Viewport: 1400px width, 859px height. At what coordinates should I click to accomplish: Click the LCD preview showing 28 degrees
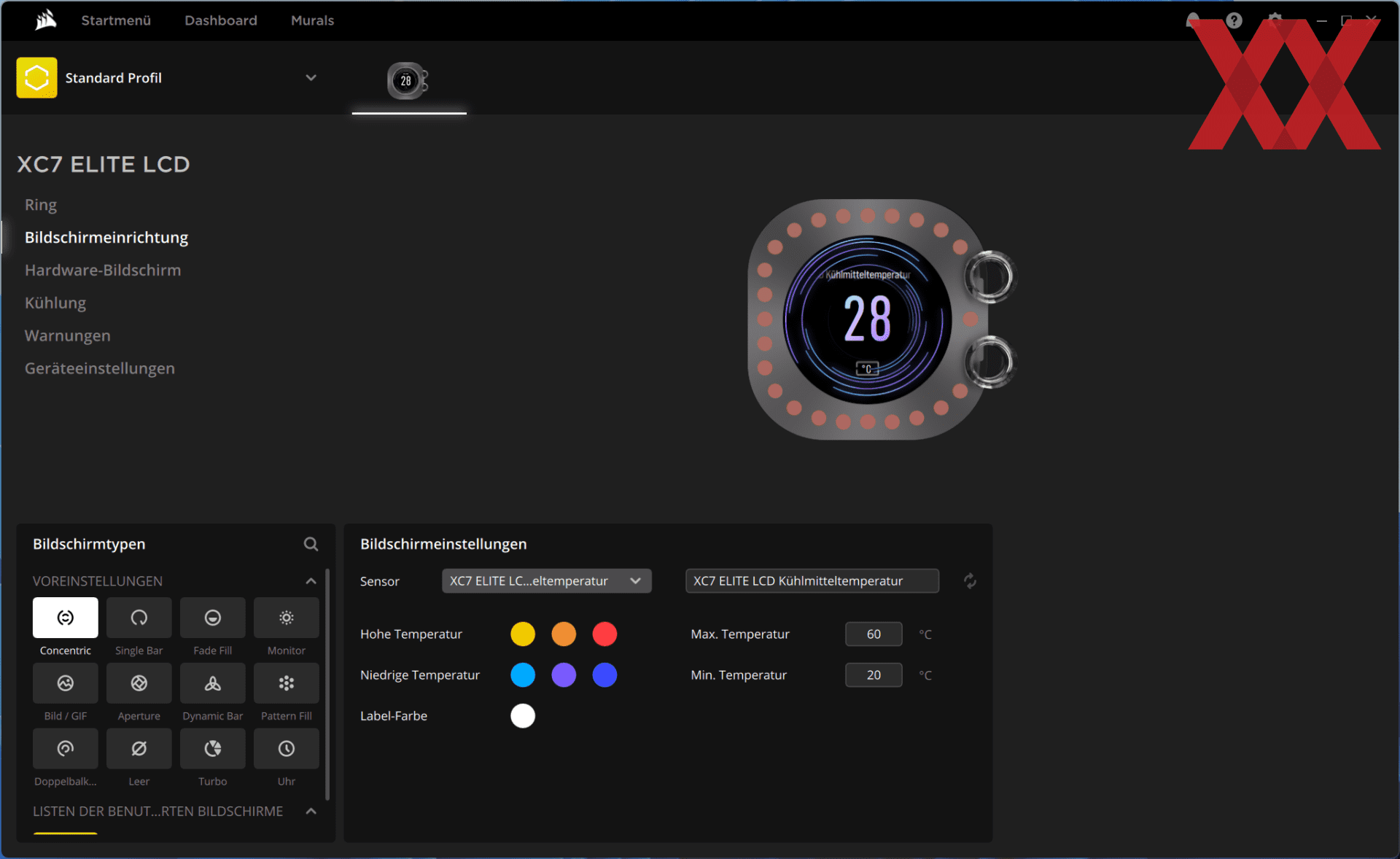[x=868, y=319]
